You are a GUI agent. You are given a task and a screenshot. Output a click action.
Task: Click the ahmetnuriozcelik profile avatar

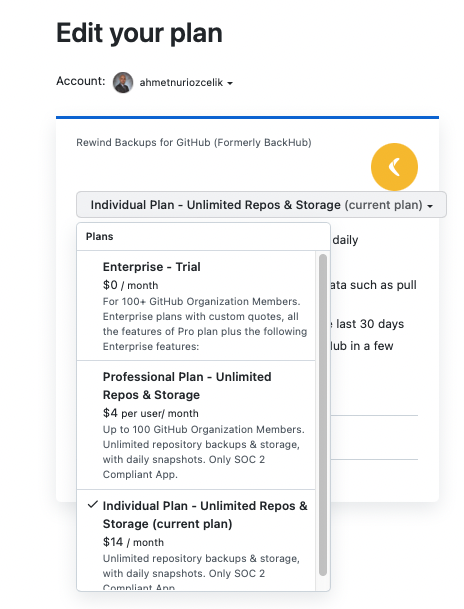click(123, 82)
